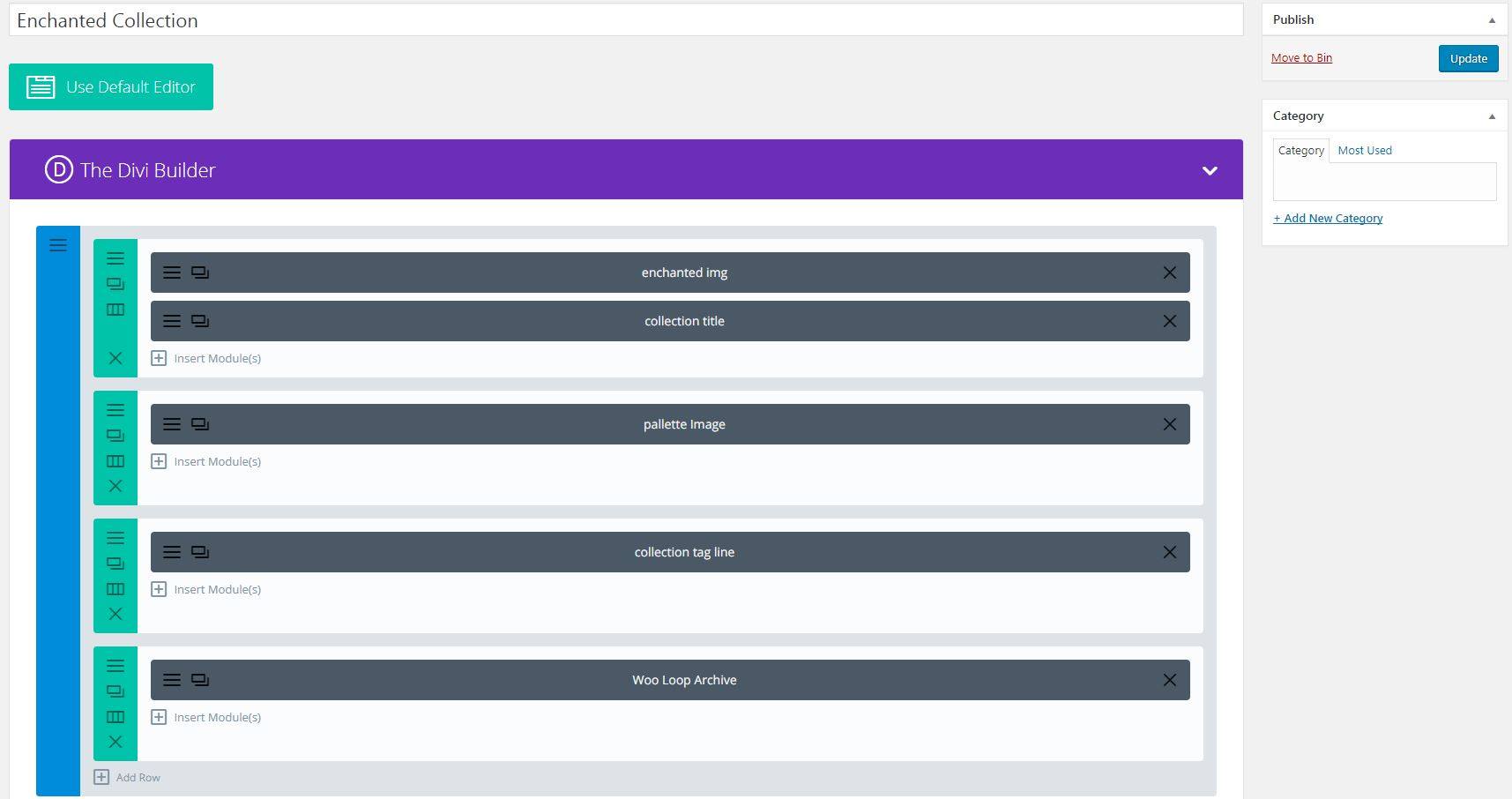Viewport: 1512px width, 799px height.
Task: Clone the collection tag line row
Action: click(x=115, y=564)
